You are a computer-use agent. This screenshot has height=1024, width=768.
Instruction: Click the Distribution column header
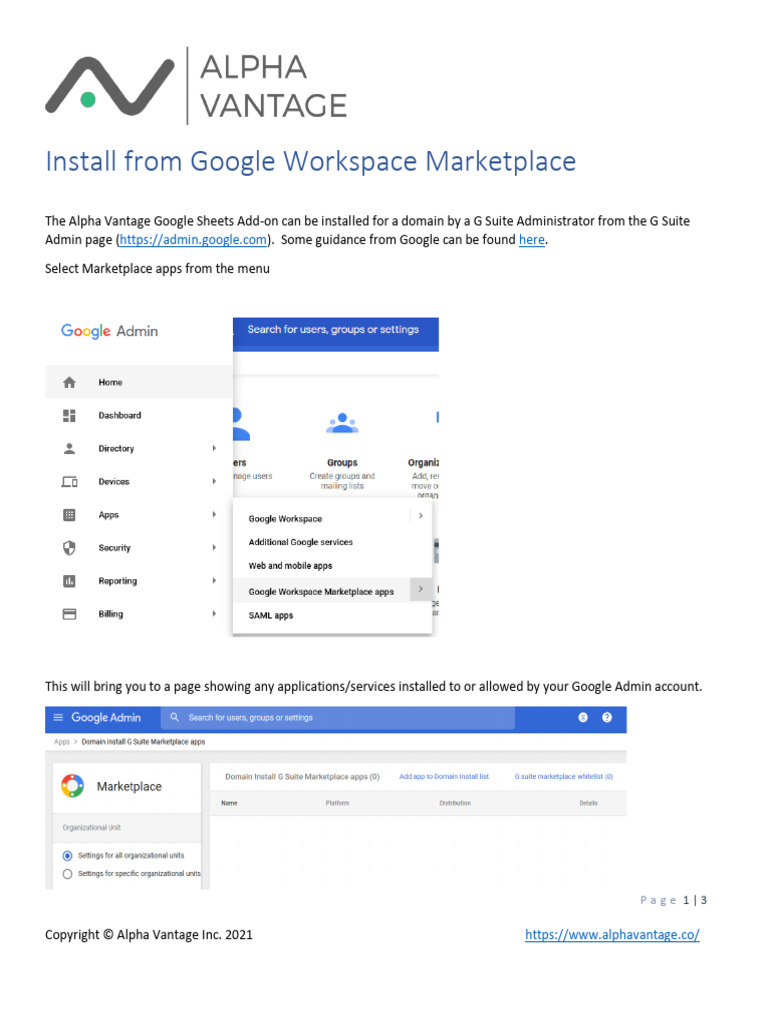(455, 803)
